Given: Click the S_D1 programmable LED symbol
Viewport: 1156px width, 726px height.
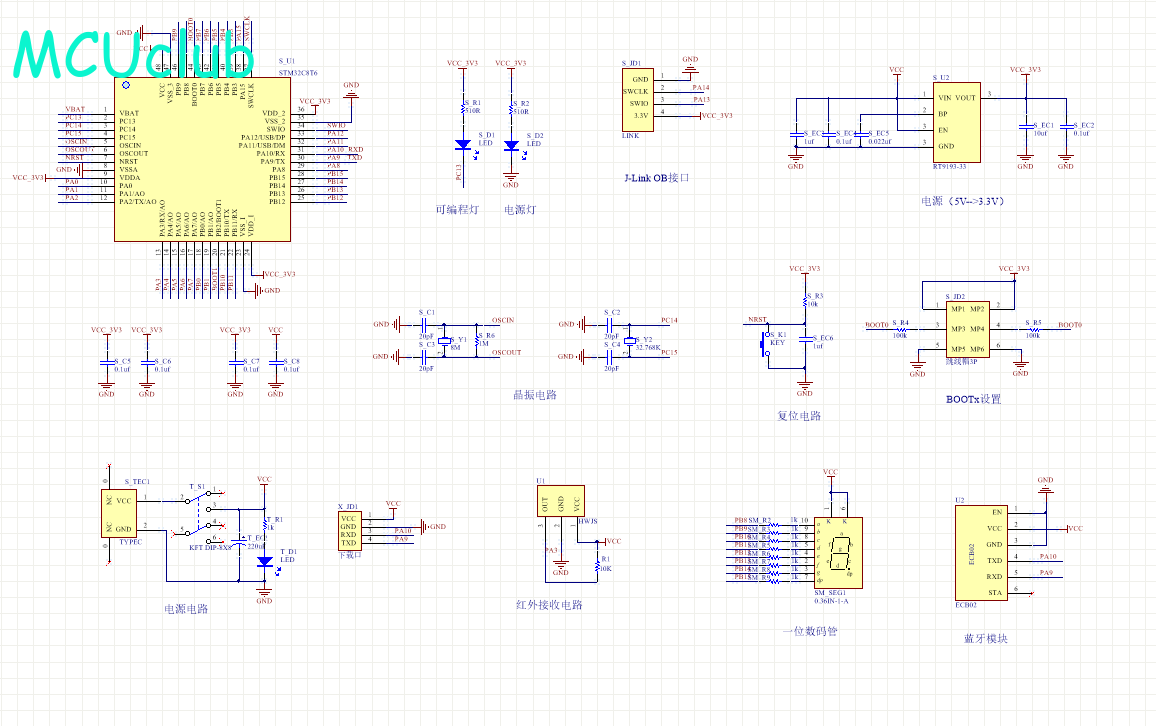Looking at the screenshot, I should point(463,146).
